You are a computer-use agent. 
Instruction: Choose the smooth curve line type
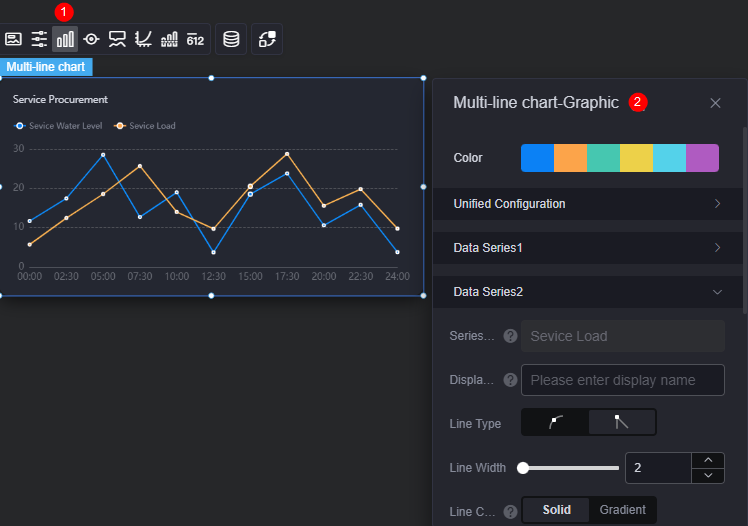tap(555, 422)
